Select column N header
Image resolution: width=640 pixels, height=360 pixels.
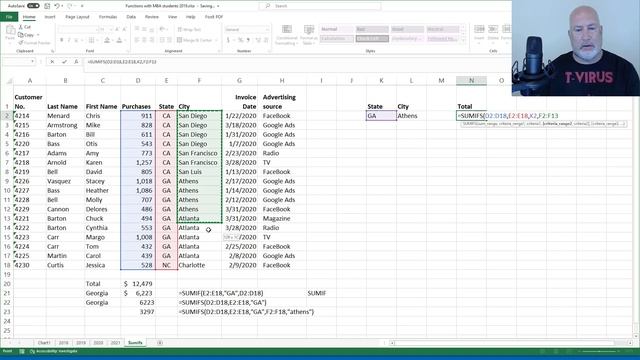471,81
